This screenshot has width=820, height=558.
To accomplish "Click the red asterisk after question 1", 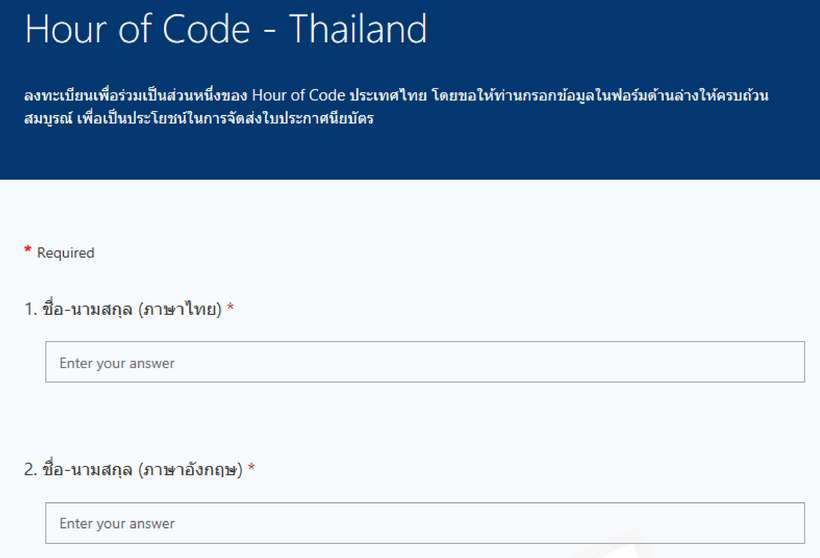I will (231, 308).
